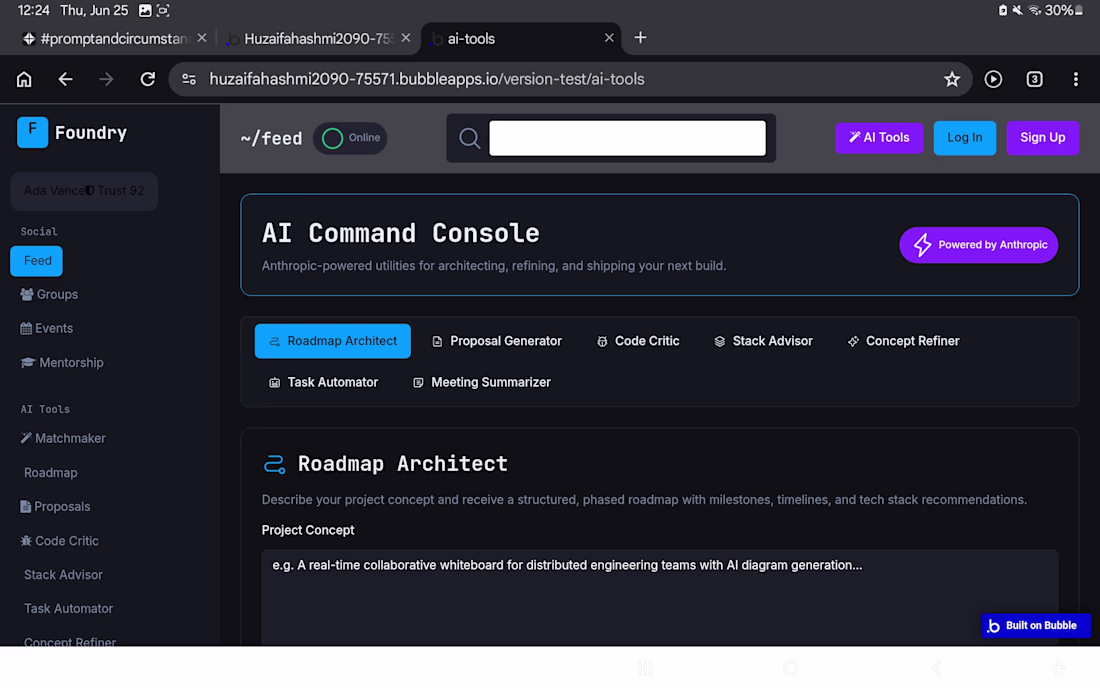This screenshot has width=1100, height=688.
Task: Open Proposals in the sidebar
Action: coord(55,506)
